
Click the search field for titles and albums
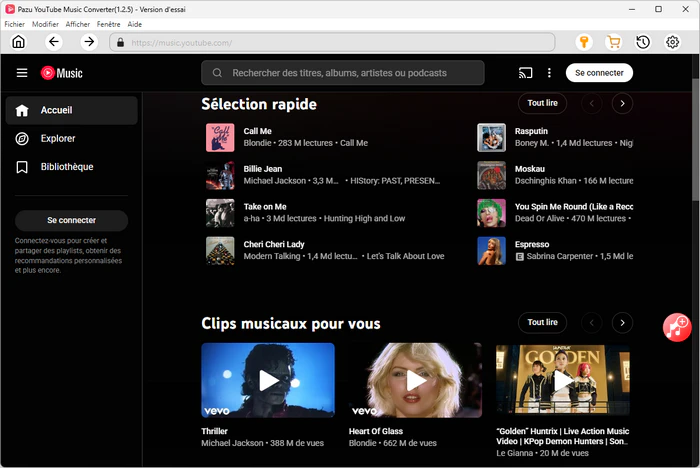[343, 73]
